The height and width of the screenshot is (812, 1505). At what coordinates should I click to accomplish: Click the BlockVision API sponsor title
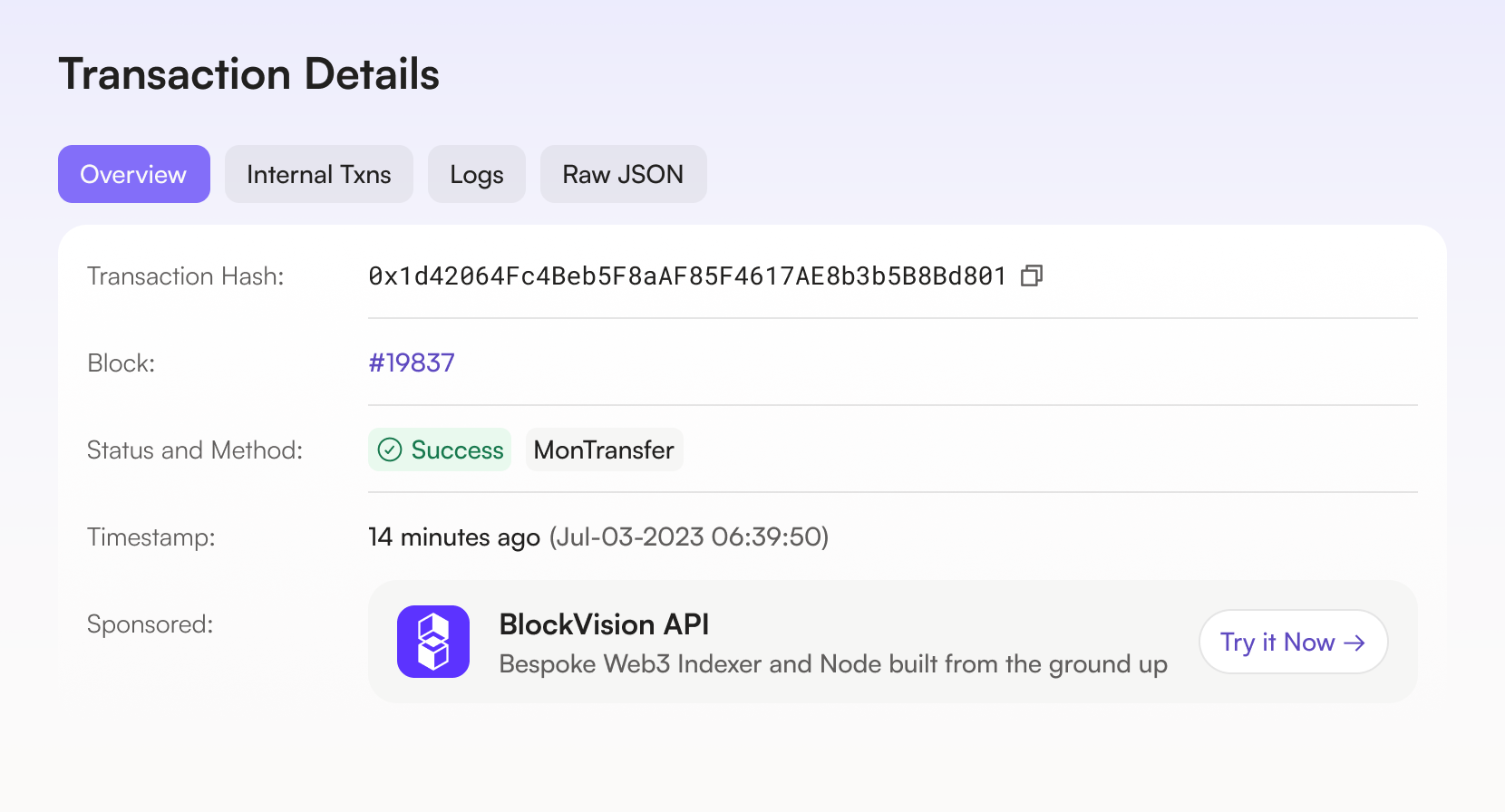click(604, 624)
